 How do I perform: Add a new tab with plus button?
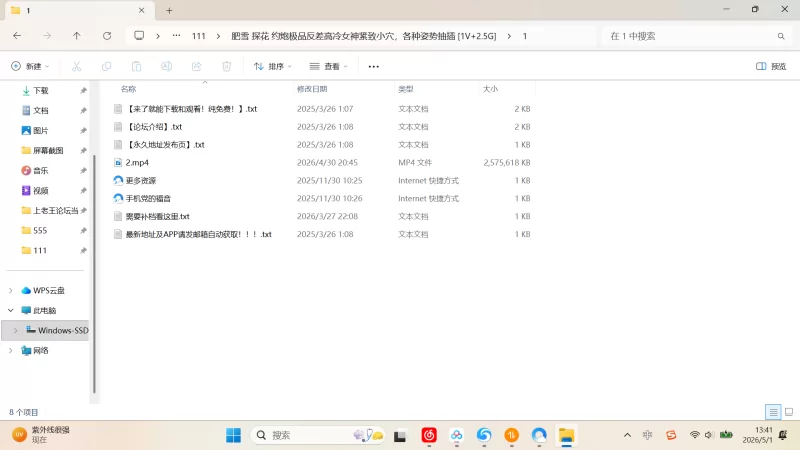pos(169,10)
